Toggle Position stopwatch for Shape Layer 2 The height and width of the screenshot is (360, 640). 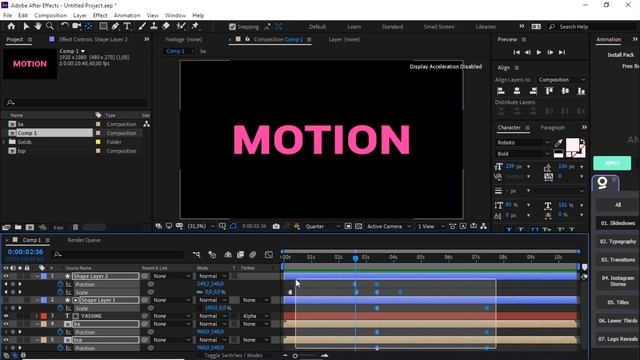point(60,284)
